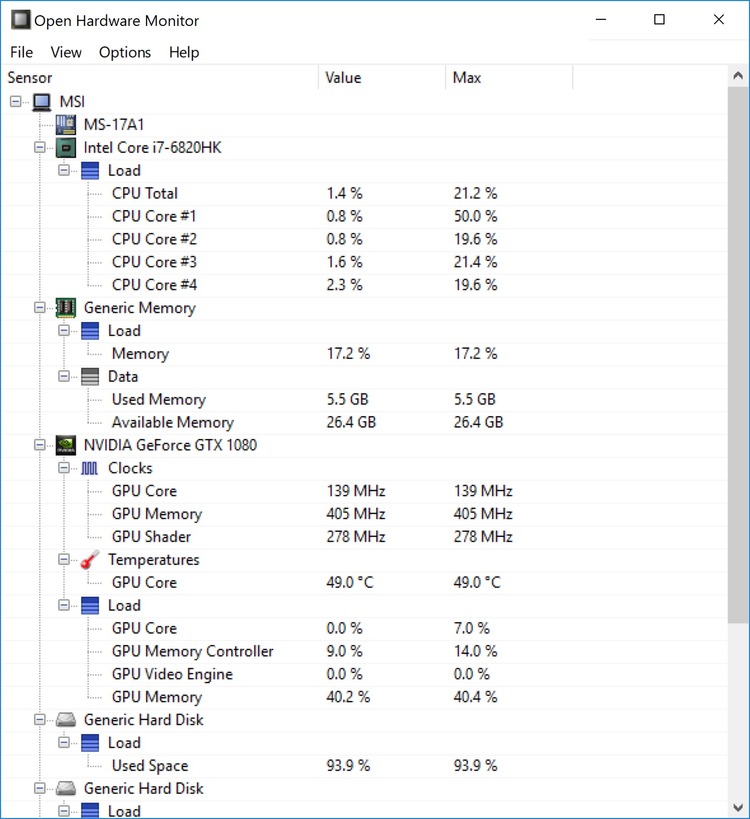Maximize the Open Hardware Monitor window
The image size is (750, 819).
click(660, 20)
